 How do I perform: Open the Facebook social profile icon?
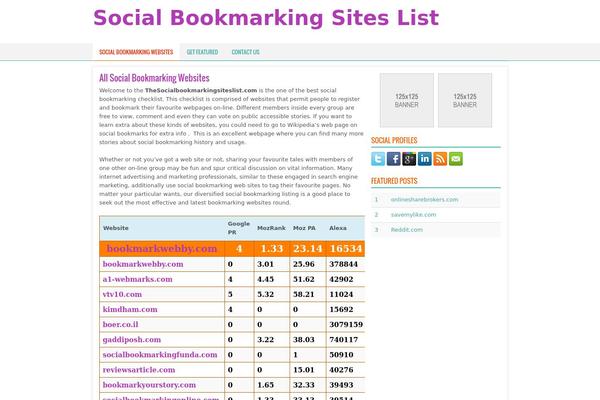pyautogui.click(x=394, y=159)
